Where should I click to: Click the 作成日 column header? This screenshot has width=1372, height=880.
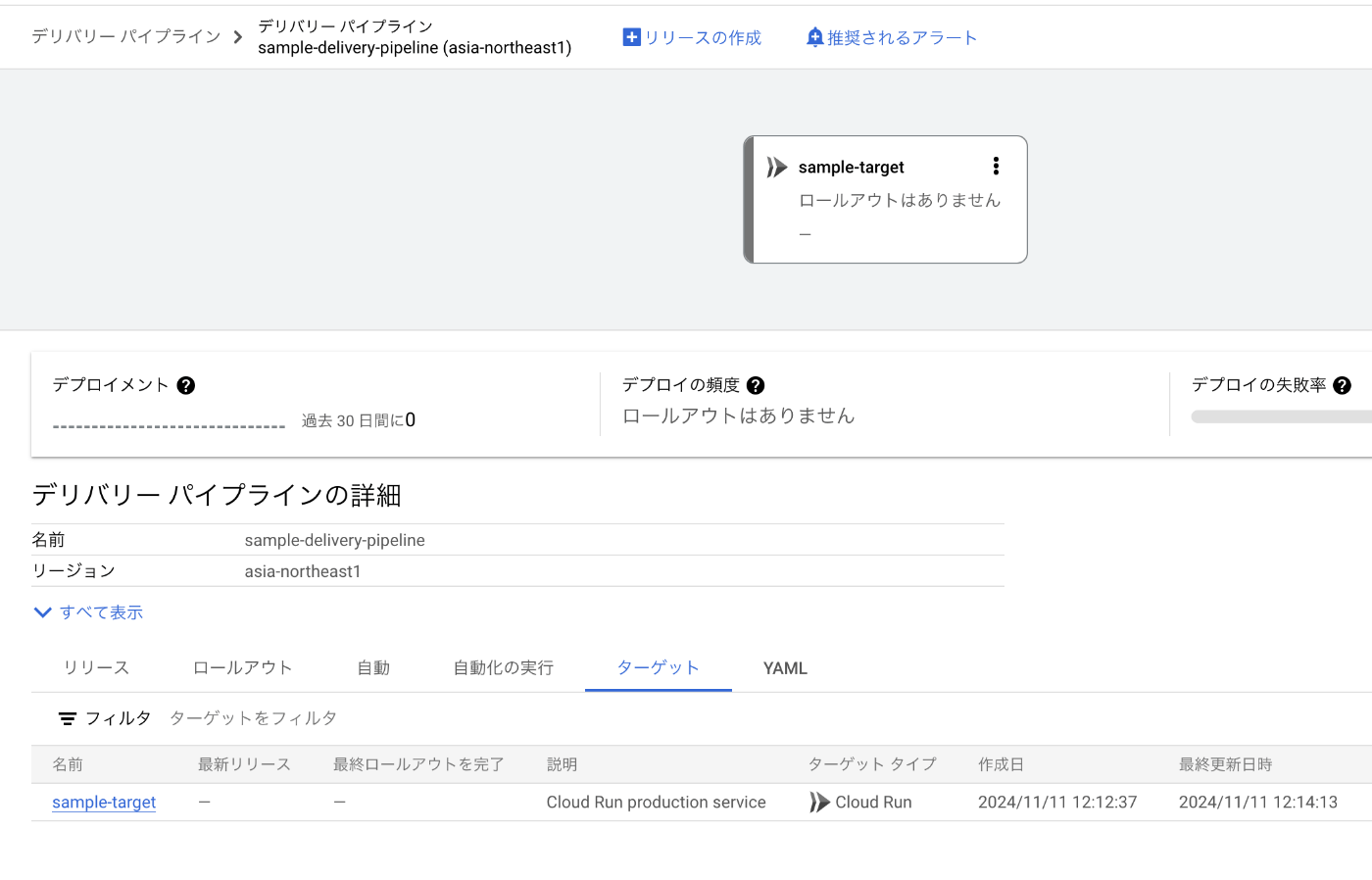click(x=1001, y=764)
